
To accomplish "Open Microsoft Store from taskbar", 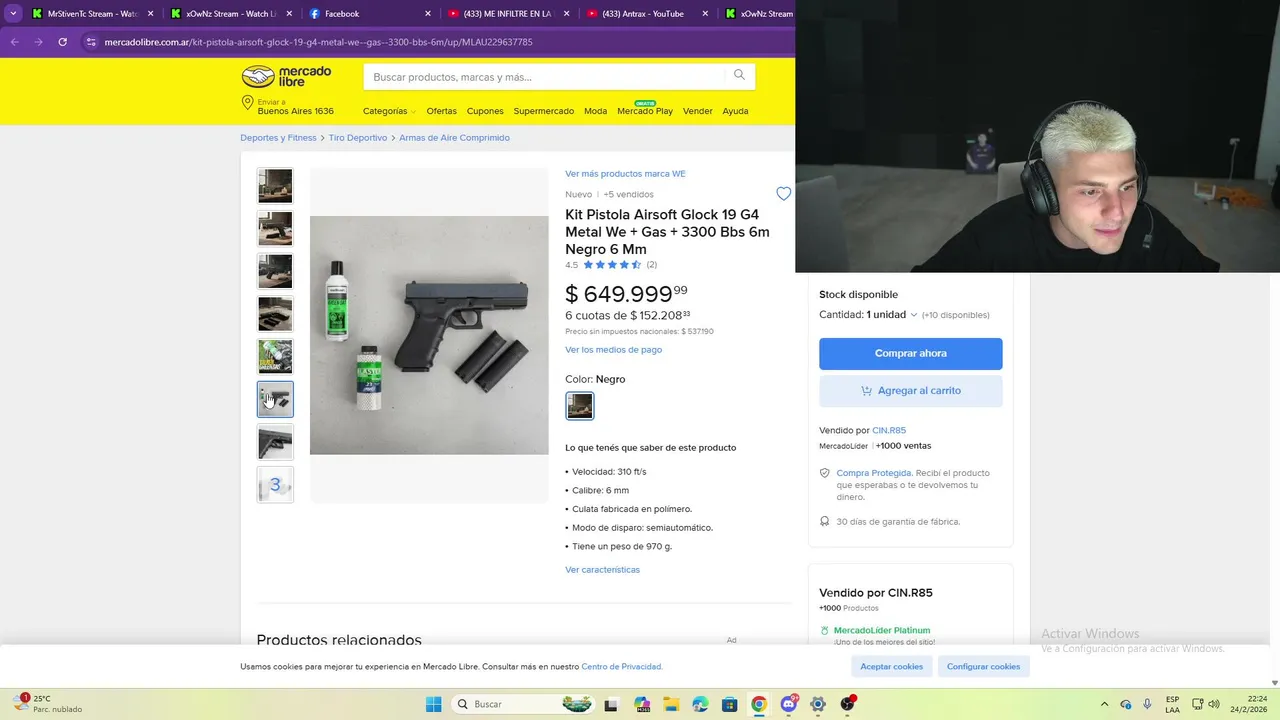I will click(730, 704).
